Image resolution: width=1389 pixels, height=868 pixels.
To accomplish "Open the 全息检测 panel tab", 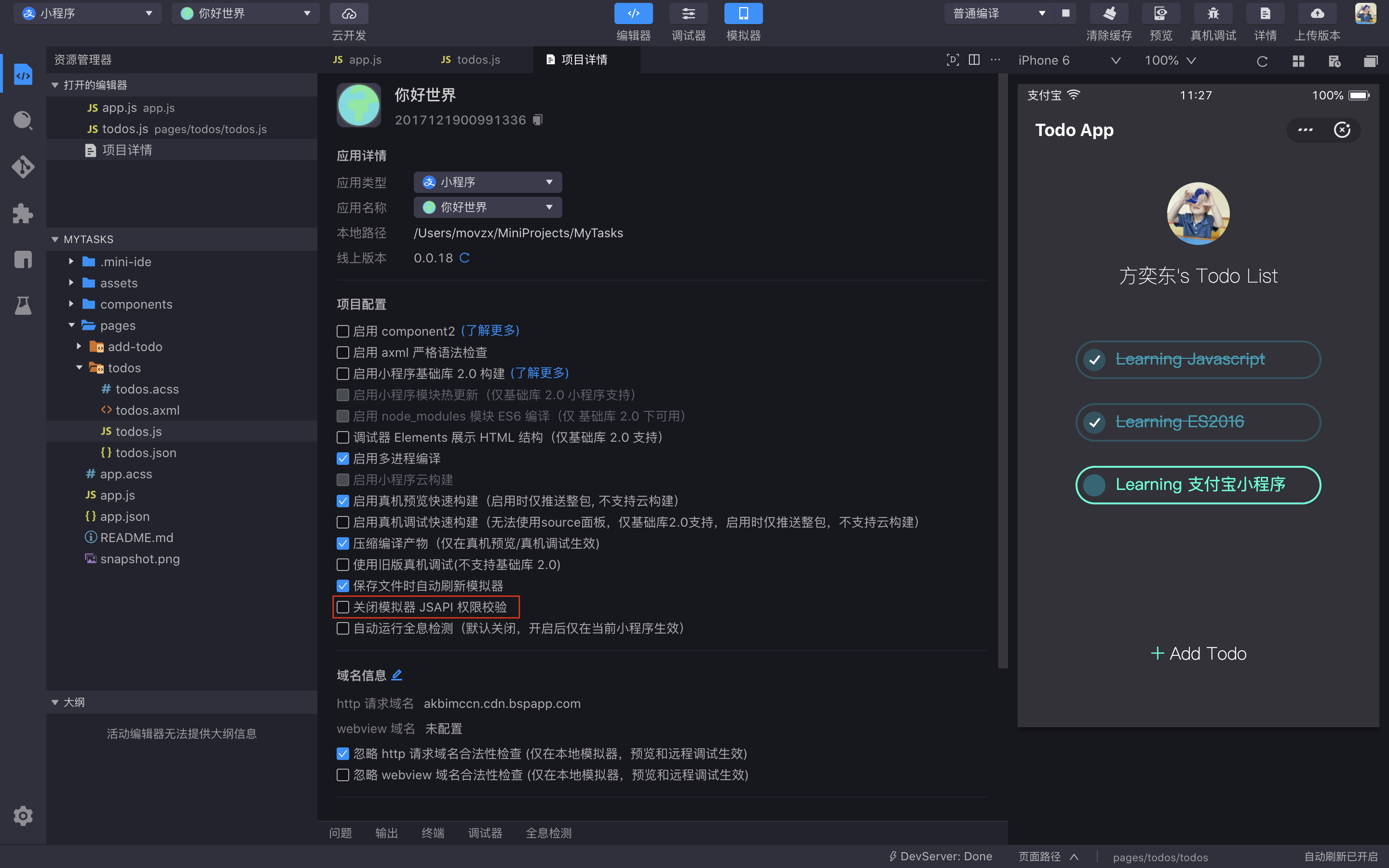I will point(549,833).
